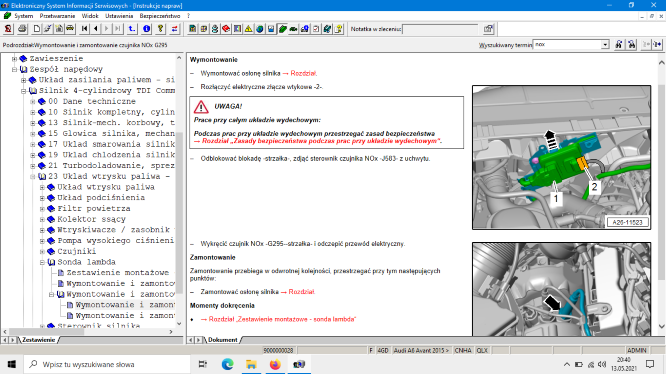Select the Czujniki tree item
Screen dimensions: 666x374
(76, 251)
